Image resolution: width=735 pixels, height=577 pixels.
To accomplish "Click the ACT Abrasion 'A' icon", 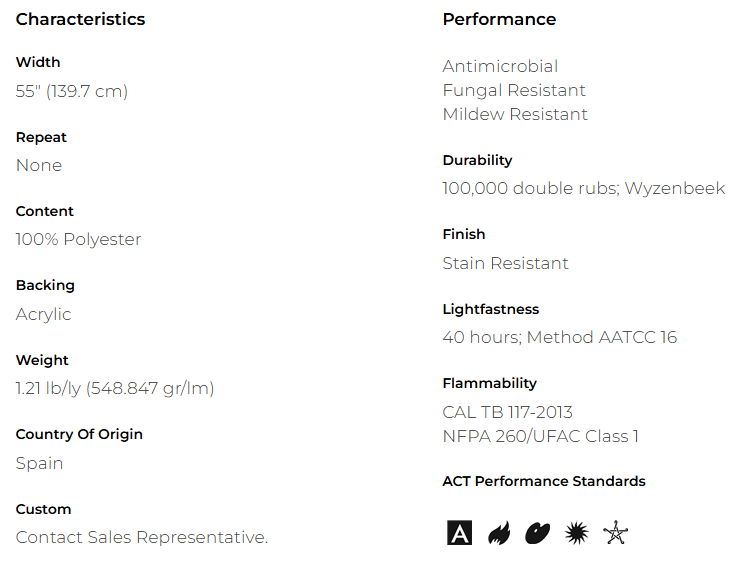I will point(459,533).
